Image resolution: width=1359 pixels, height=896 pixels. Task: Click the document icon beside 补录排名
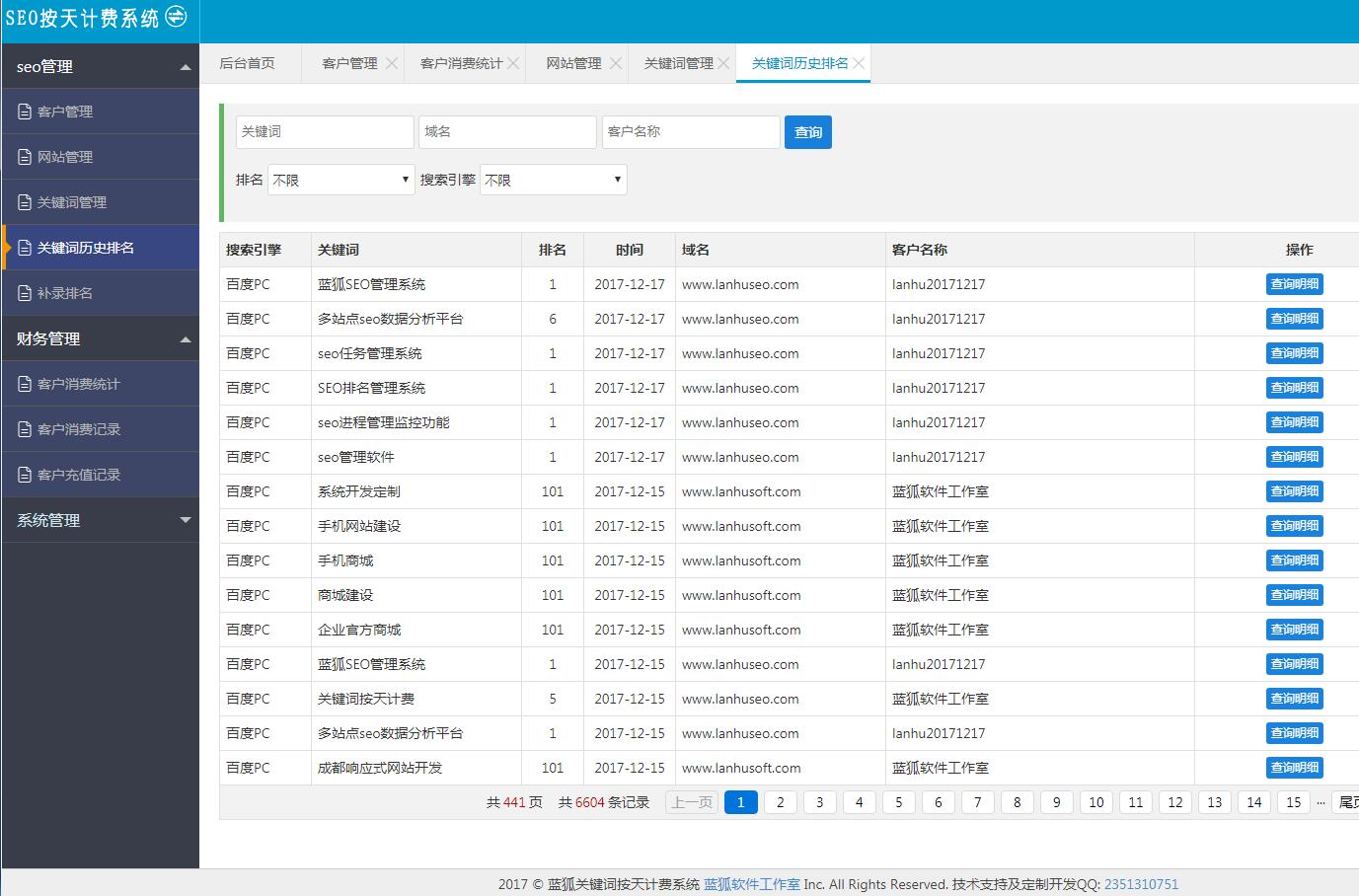(x=25, y=293)
